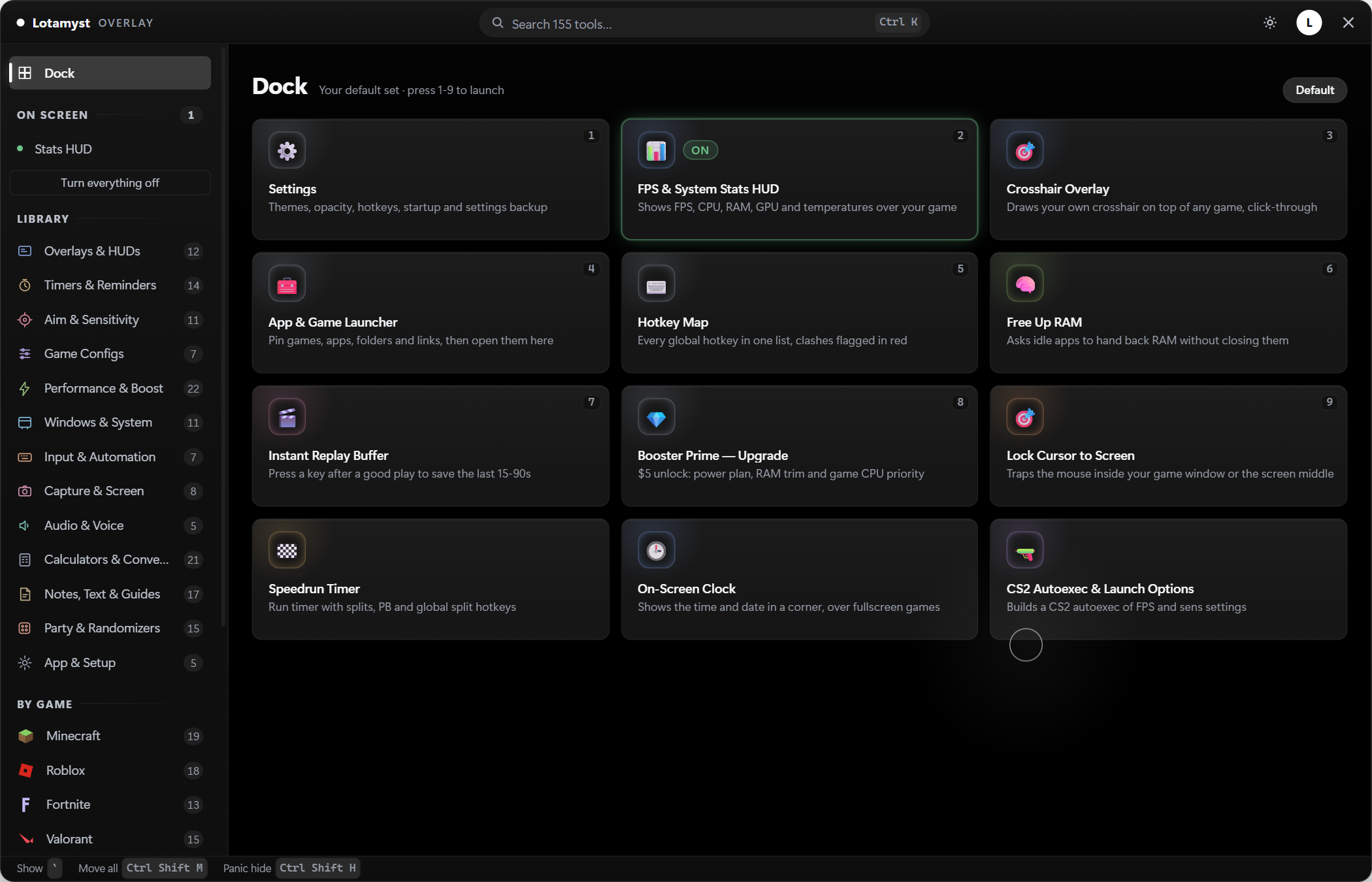Click the Roblox logo icon

coord(25,771)
